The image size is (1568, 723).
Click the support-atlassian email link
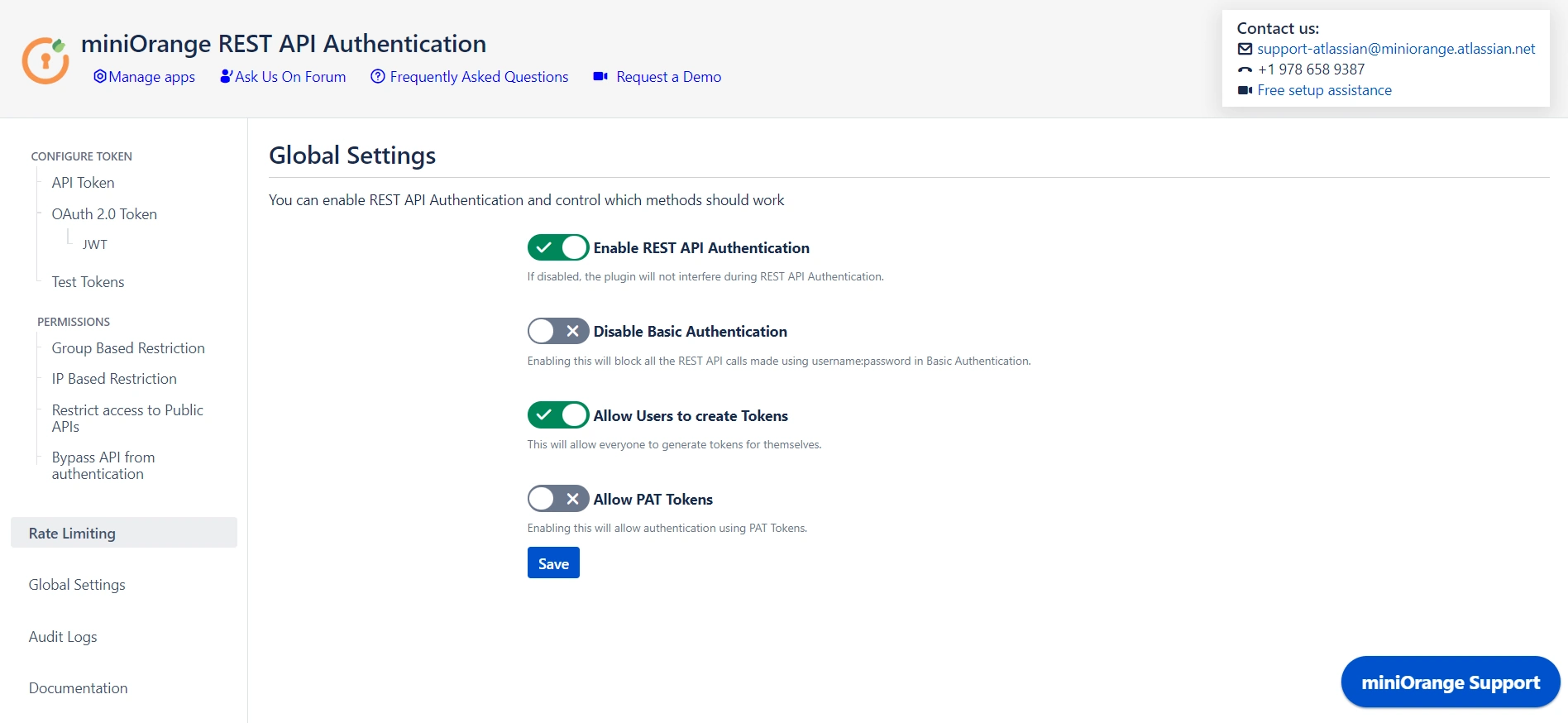coord(1396,49)
